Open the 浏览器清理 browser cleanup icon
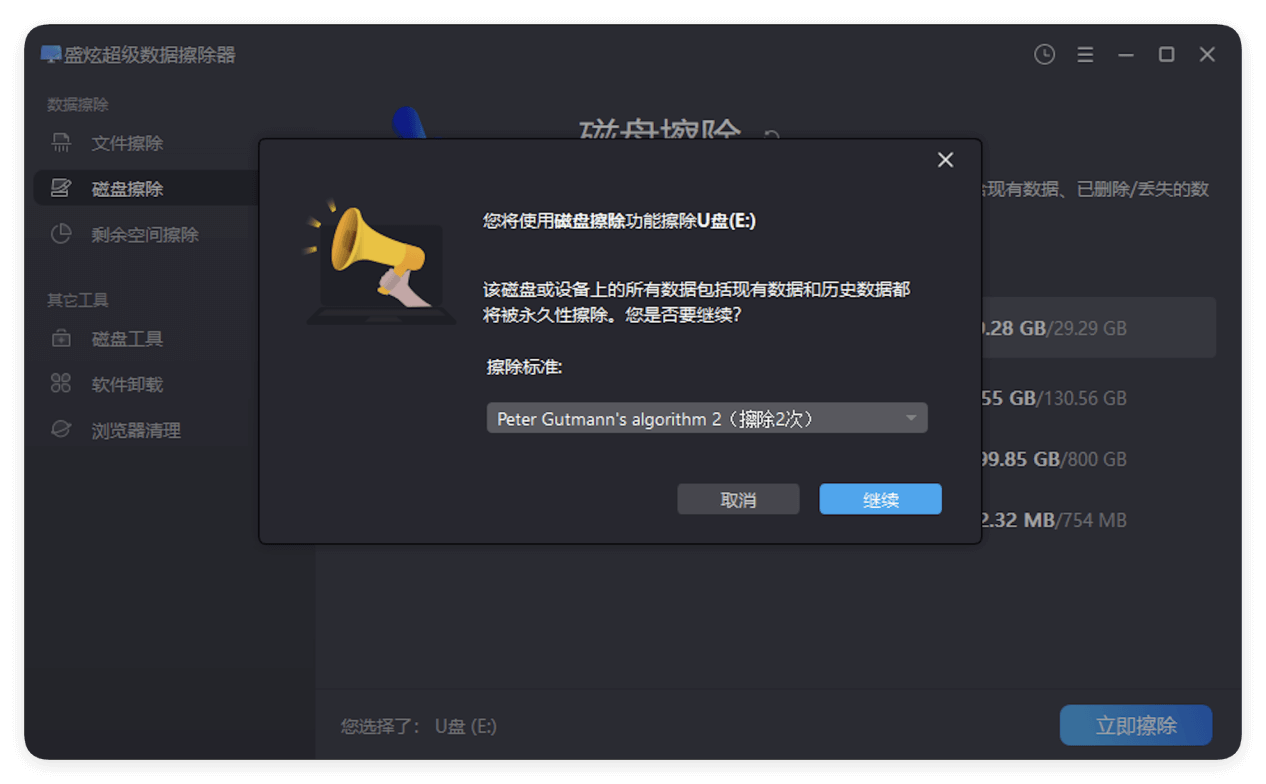Viewport: 1266px width, 784px height. click(x=61, y=429)
